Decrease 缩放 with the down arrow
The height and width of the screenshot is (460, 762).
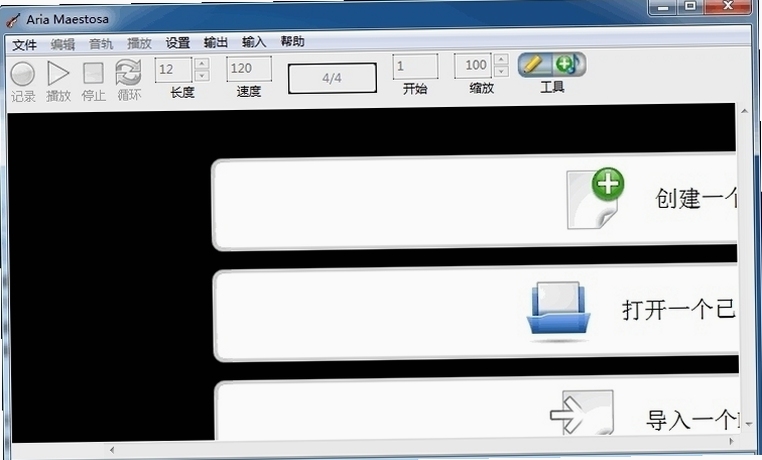(501, 71)
